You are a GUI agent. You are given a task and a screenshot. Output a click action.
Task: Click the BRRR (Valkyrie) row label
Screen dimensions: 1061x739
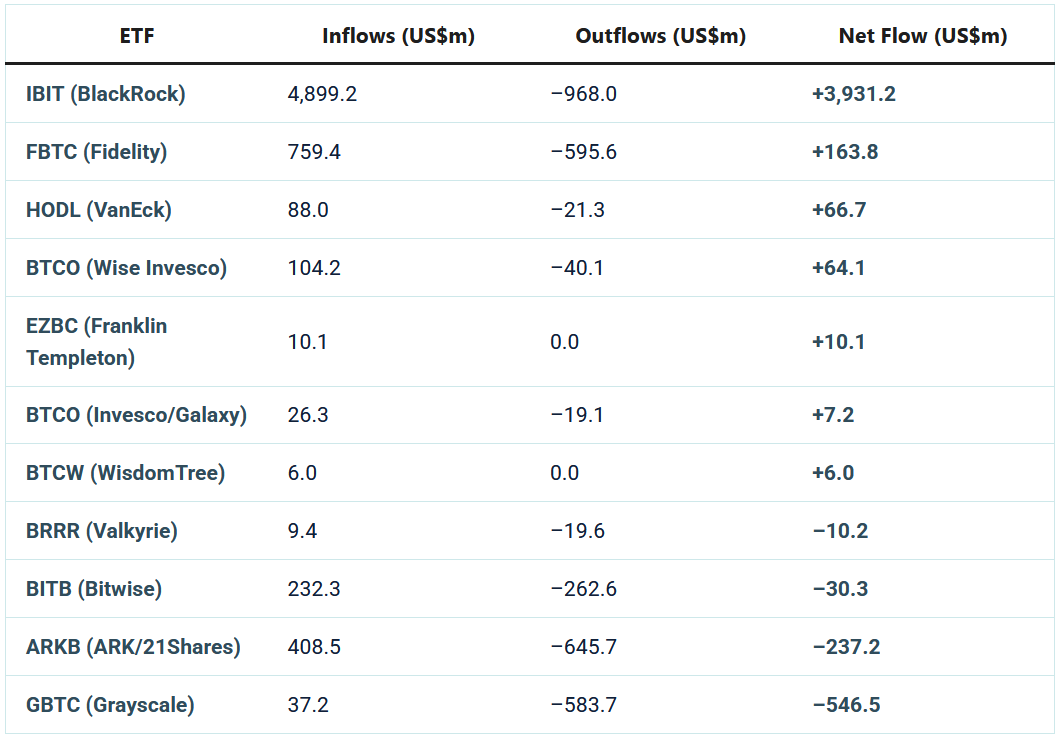101,530
